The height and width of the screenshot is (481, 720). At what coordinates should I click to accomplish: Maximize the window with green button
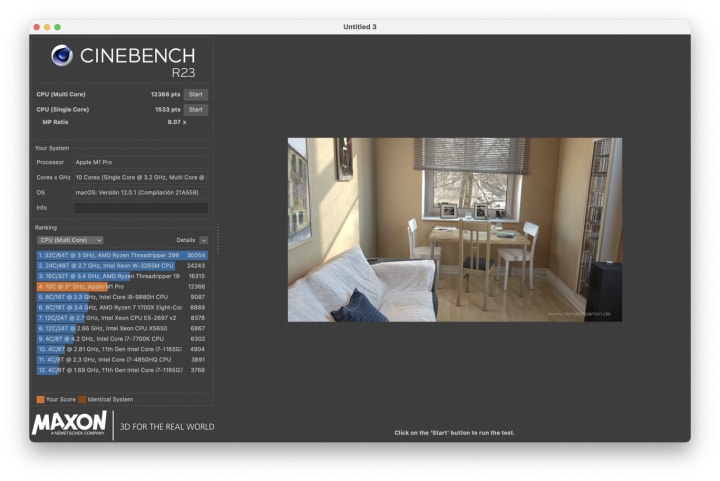57,27
